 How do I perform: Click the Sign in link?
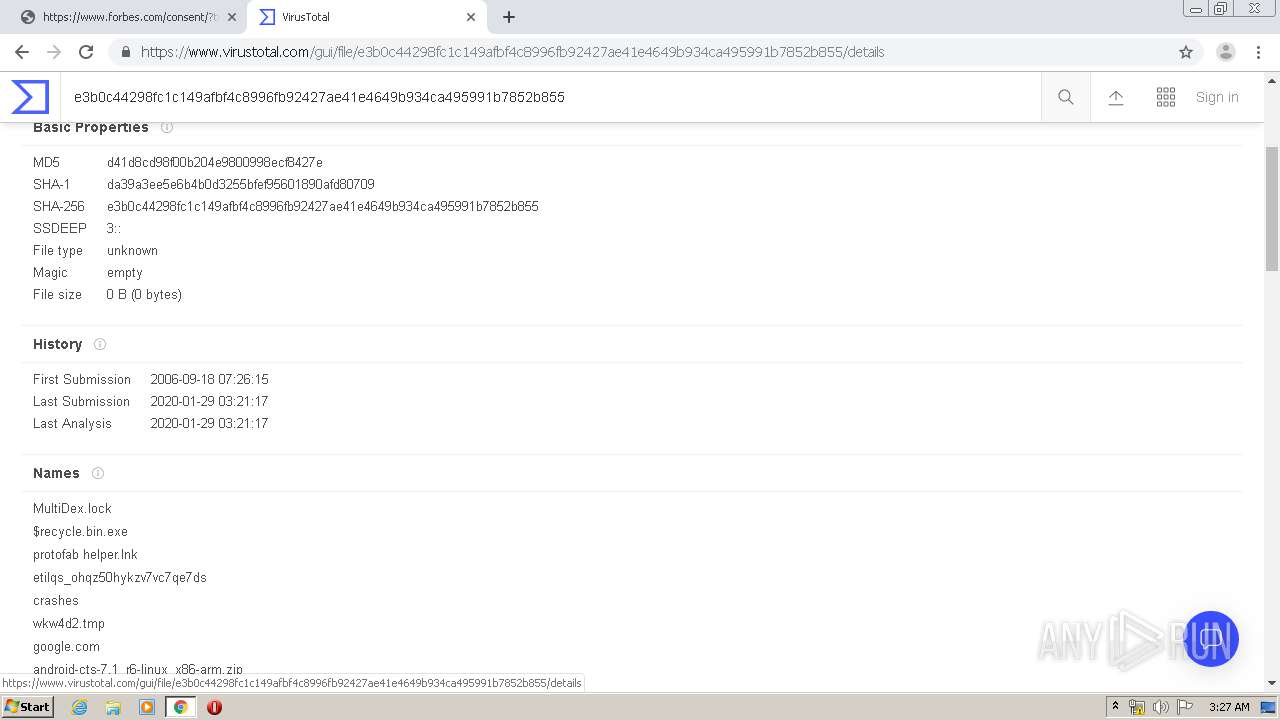(x=1217, y=97)
